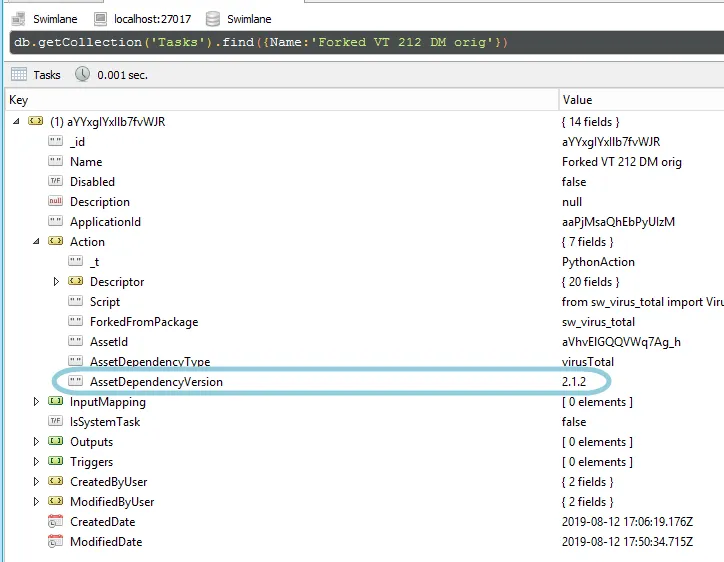
Task: Click the ModifiedDate calendar icon
Action: 55,541
